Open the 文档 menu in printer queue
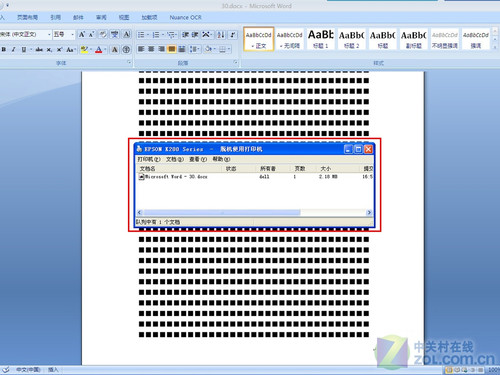The height and width of the screenshot is (375, 500). (175, 159)
